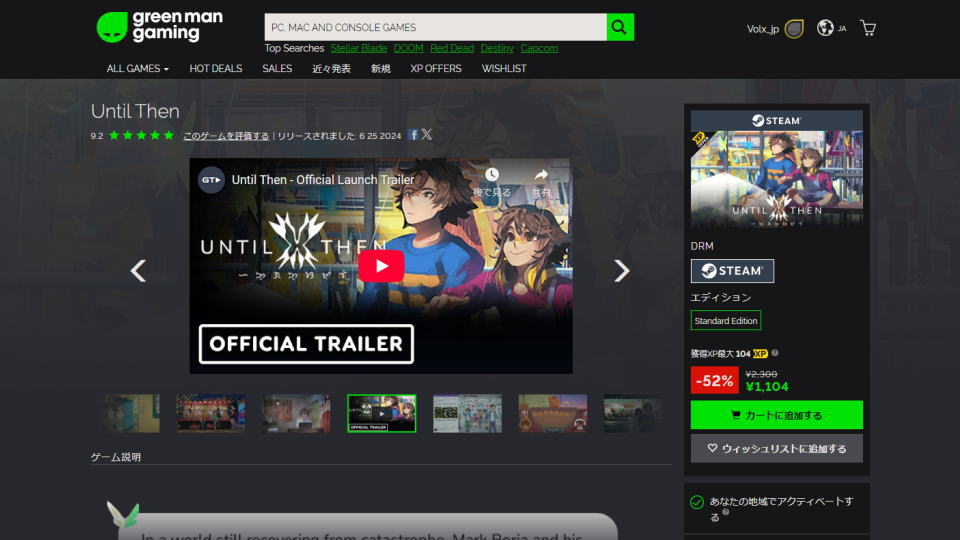Click the Until Then page title
The height and width of the screenshot is (540, 960).
(x=135, y=111)
